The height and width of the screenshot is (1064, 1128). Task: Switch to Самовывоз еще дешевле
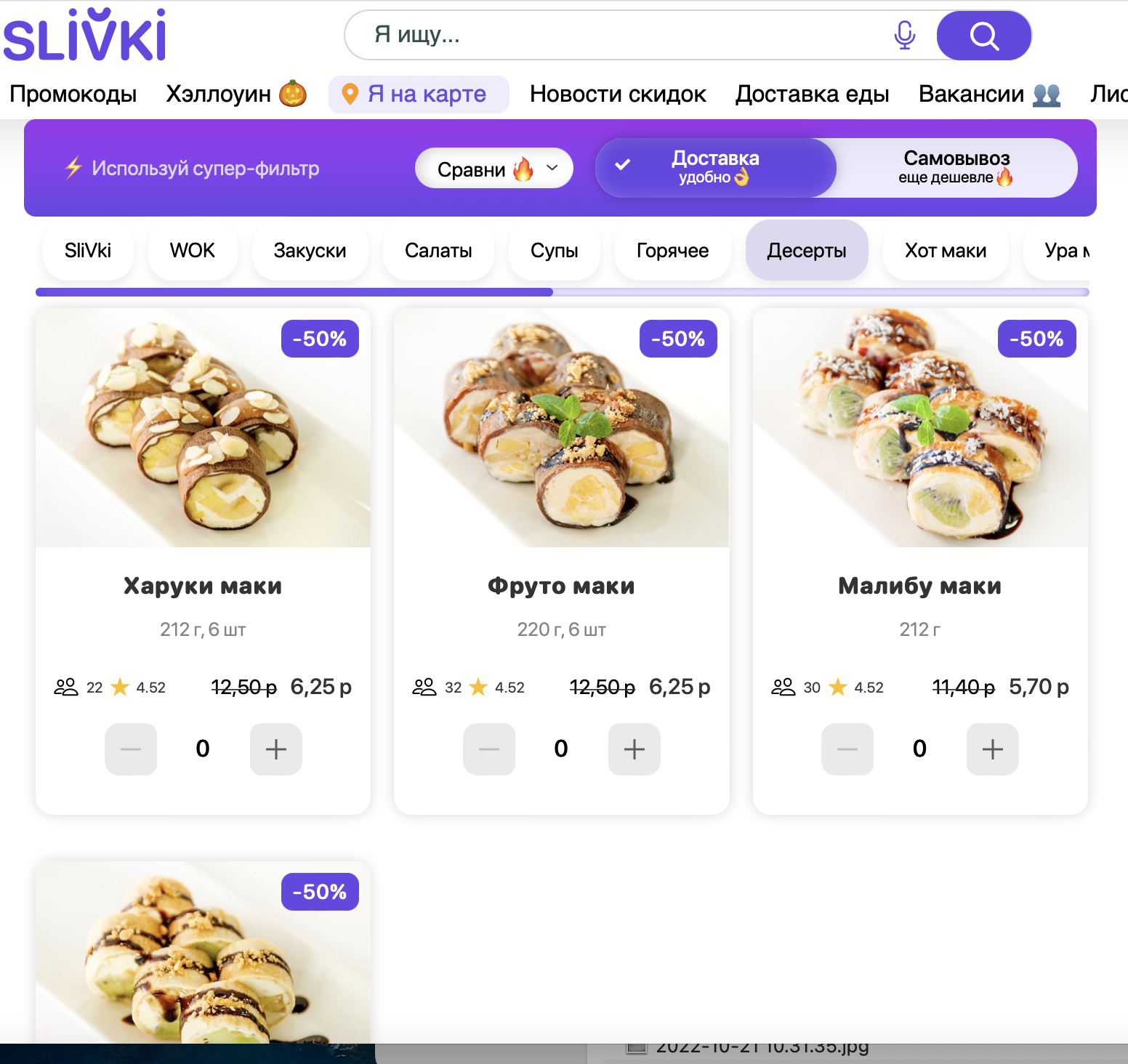click(x=956, y=168)
